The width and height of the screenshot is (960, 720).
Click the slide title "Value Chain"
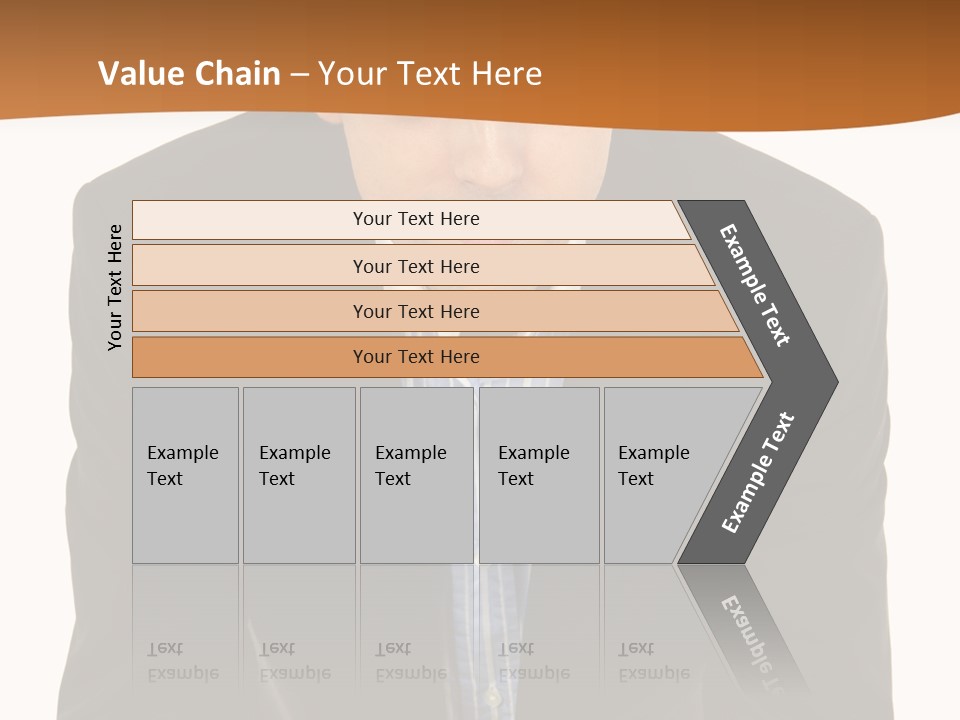[189, 73]
